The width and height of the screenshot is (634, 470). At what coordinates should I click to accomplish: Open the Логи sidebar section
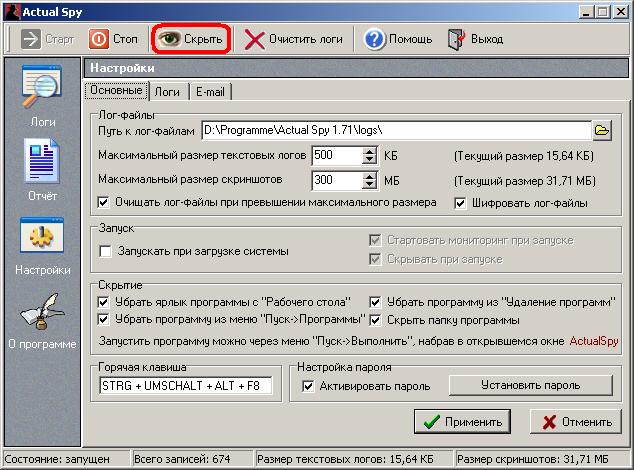[x=42, y=96]
